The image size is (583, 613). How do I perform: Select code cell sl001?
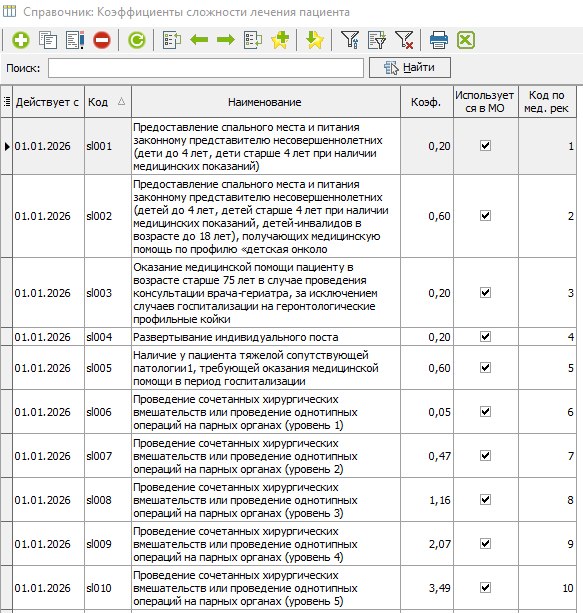[x=108, y=146]
